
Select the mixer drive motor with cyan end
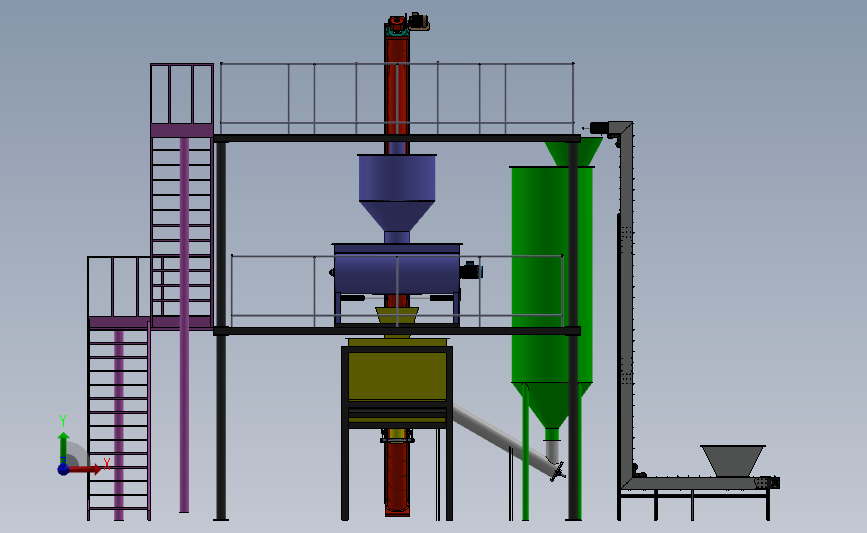(472, 271)
